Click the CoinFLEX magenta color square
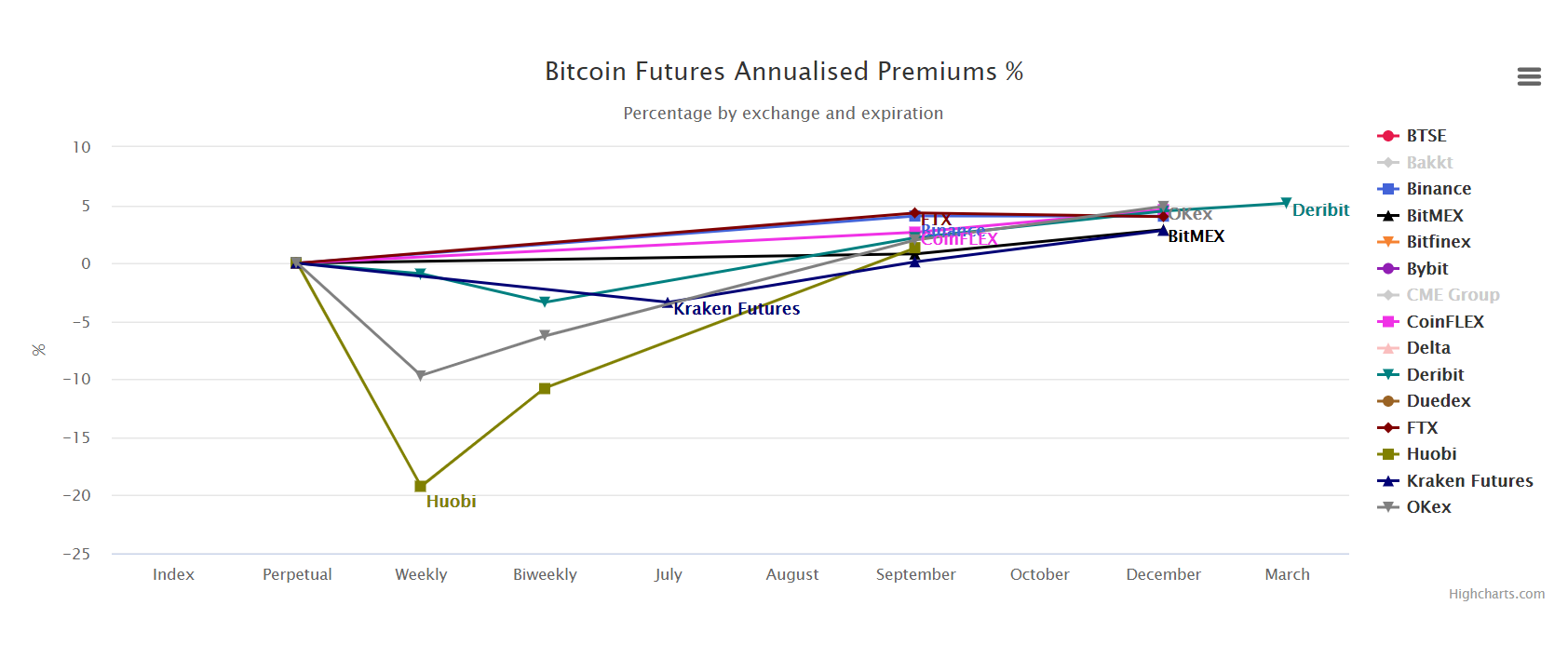 coord(1387,321)
